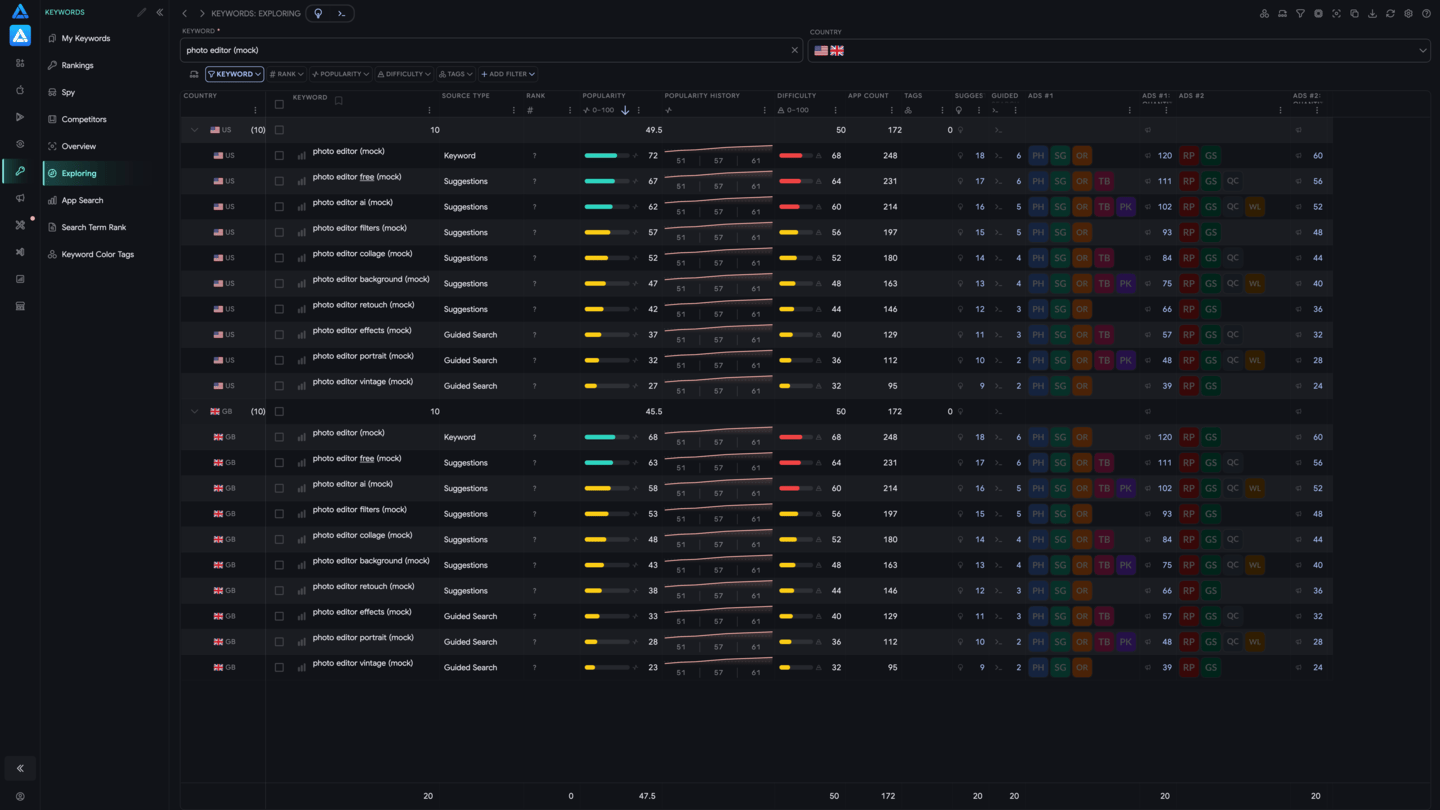The image size is (1440, 810).
Task: Collapse the GB country group
Action: 194,412
